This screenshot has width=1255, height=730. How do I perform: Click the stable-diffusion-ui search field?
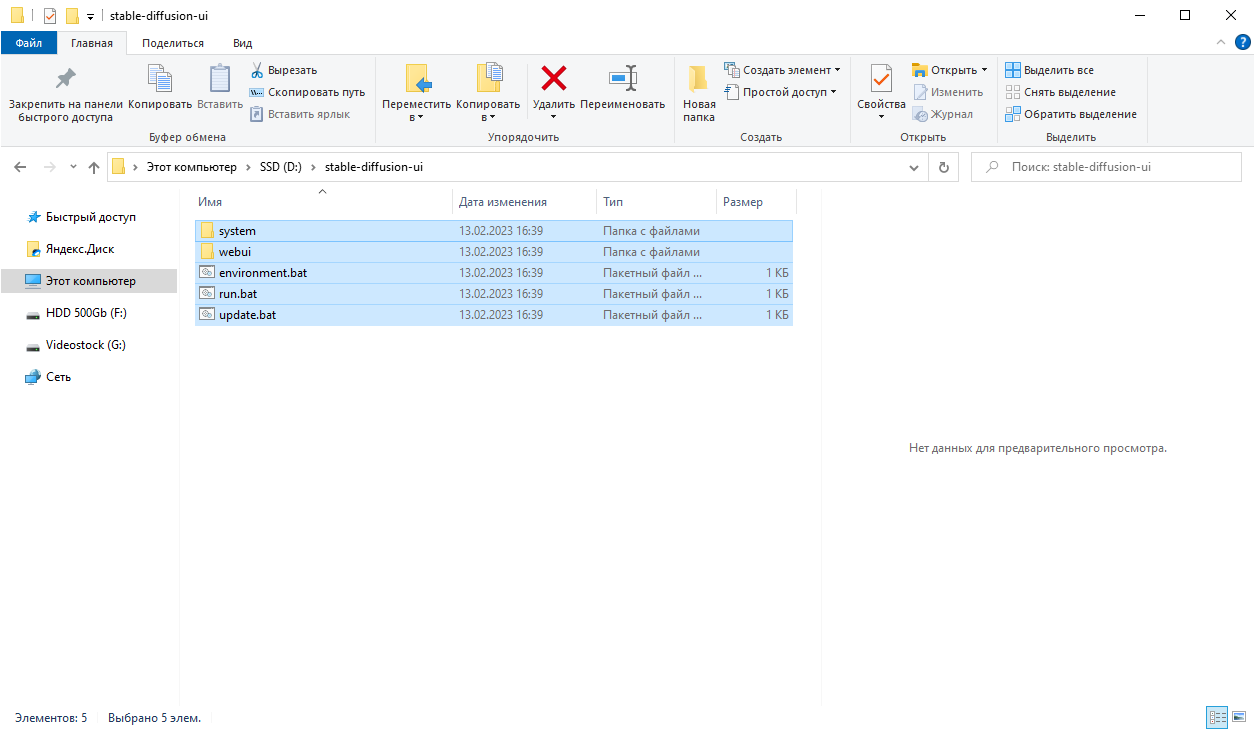click(1106, 167)
